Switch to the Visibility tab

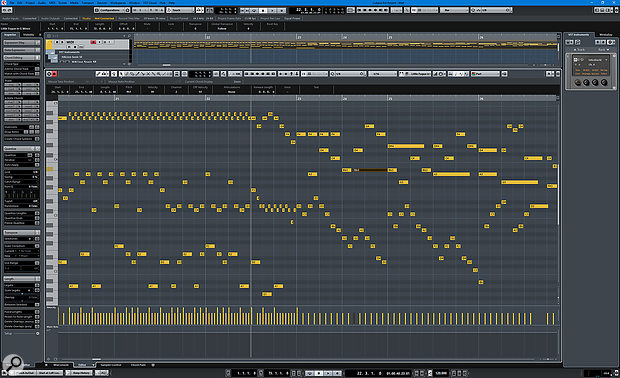[28, 35]
